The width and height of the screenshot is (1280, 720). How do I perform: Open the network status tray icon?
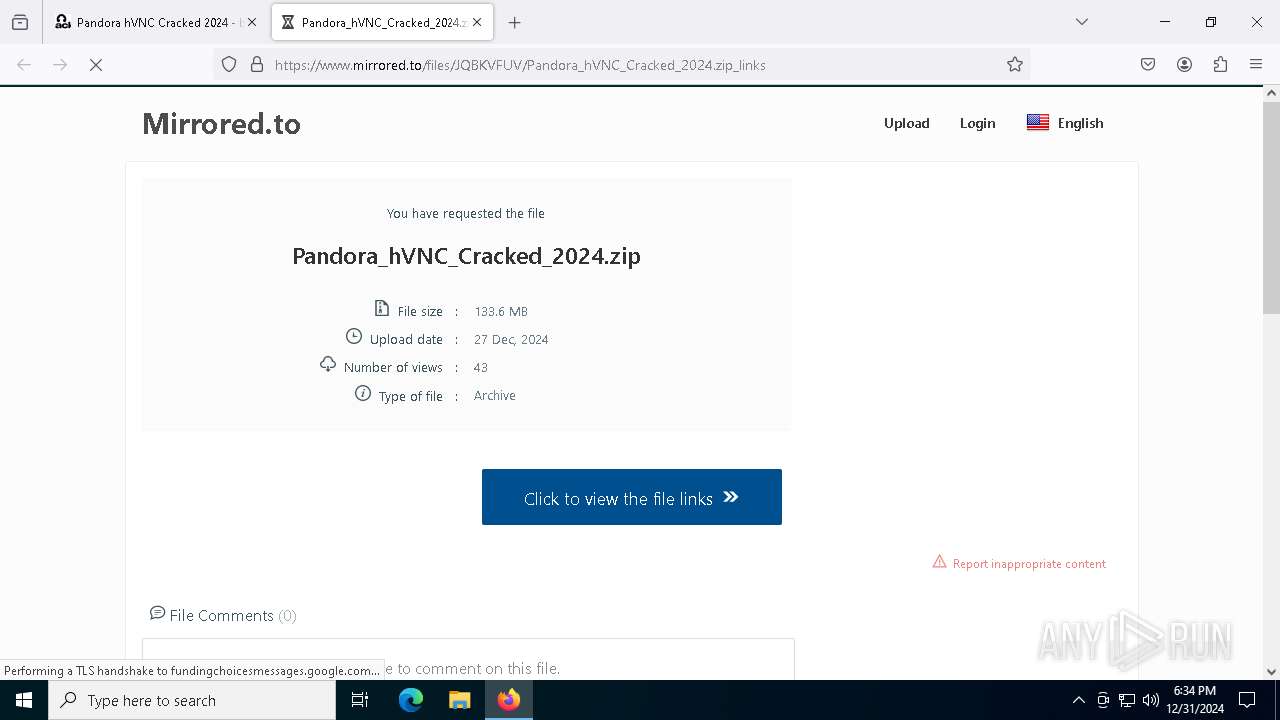[x=1127, y=700]
